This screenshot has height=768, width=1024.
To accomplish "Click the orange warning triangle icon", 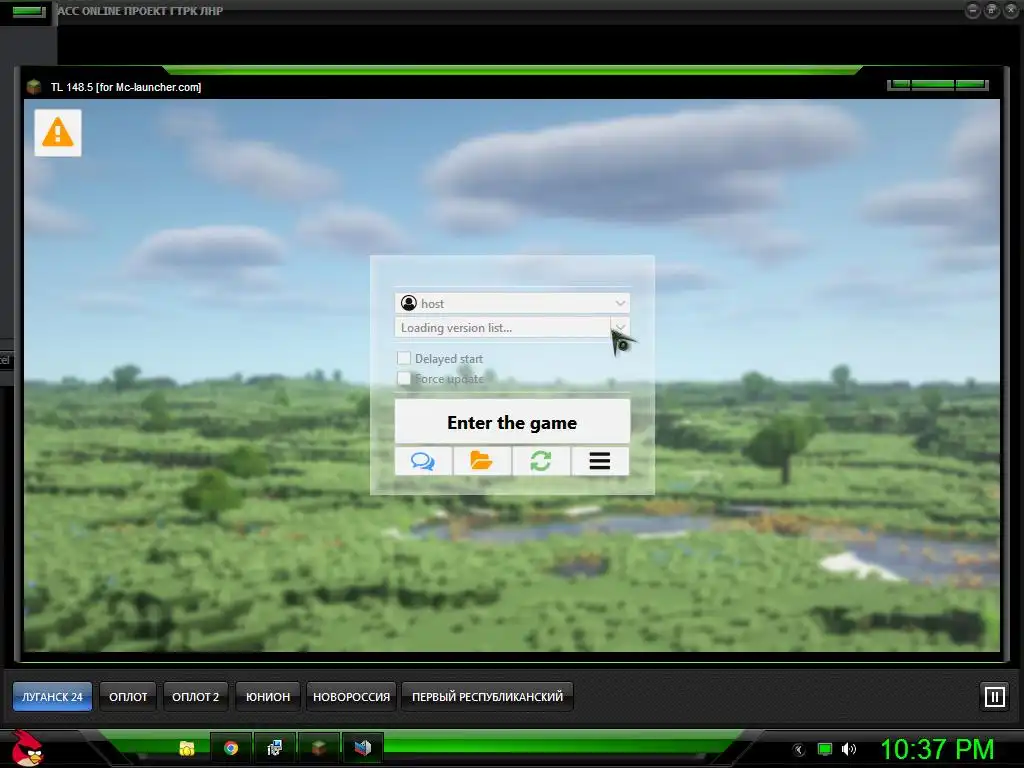I will pos(57,133).
